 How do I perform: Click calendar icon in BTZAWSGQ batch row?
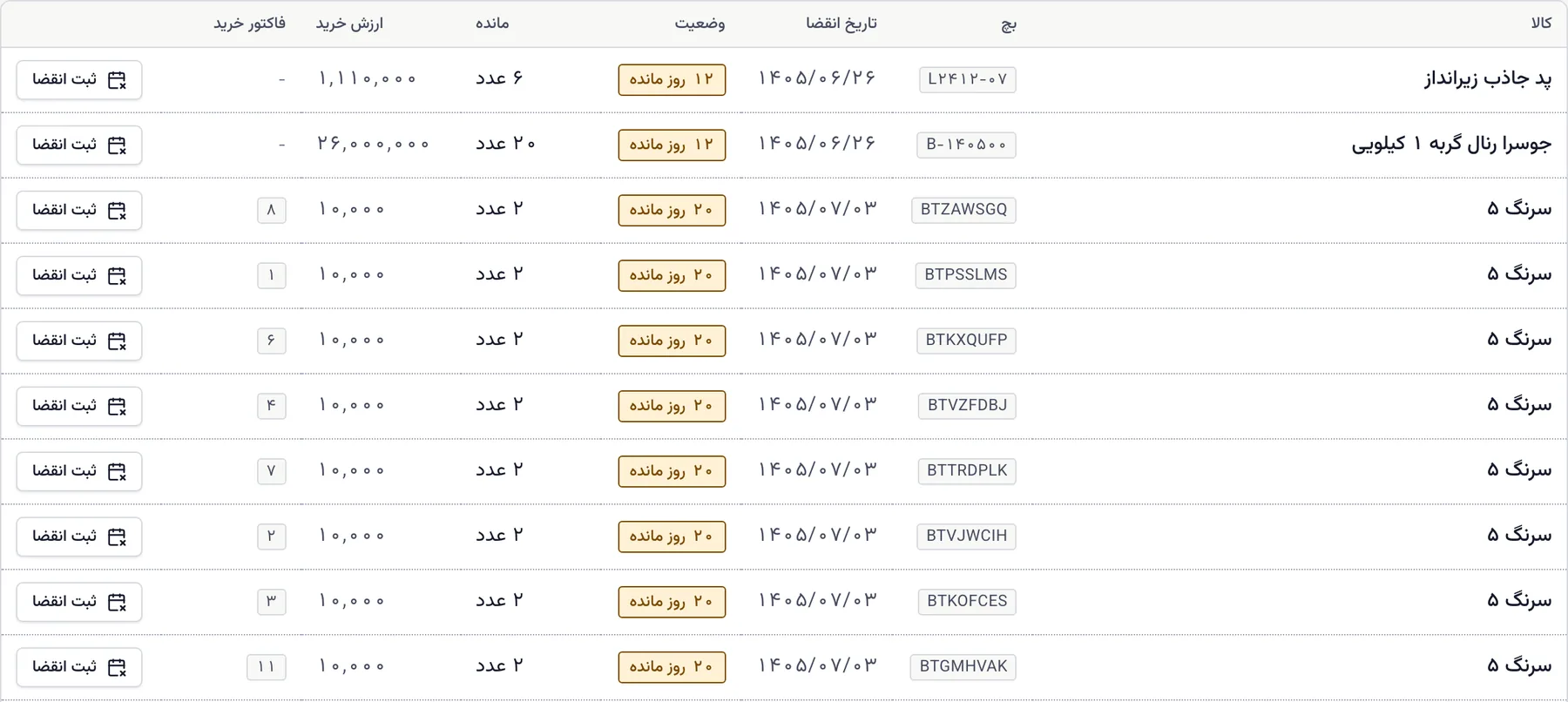pyautogui.click(x=117, y=211)
